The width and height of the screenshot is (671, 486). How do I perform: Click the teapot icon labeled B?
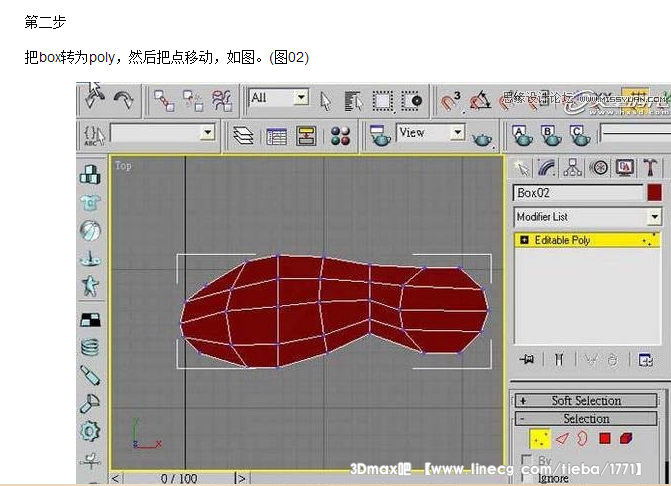pos(551,136)
